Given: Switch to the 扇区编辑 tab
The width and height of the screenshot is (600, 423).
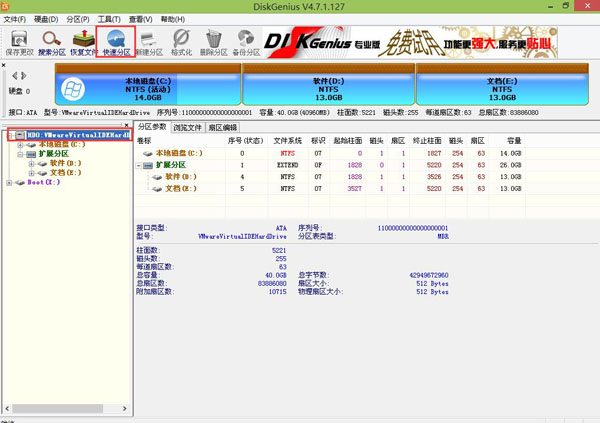Looking at the screenshot, I should pos(222,128).
